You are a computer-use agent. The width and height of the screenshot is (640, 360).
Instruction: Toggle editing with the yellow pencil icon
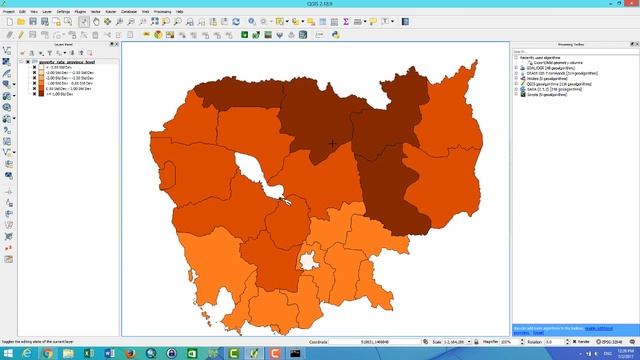click(21, 35)
